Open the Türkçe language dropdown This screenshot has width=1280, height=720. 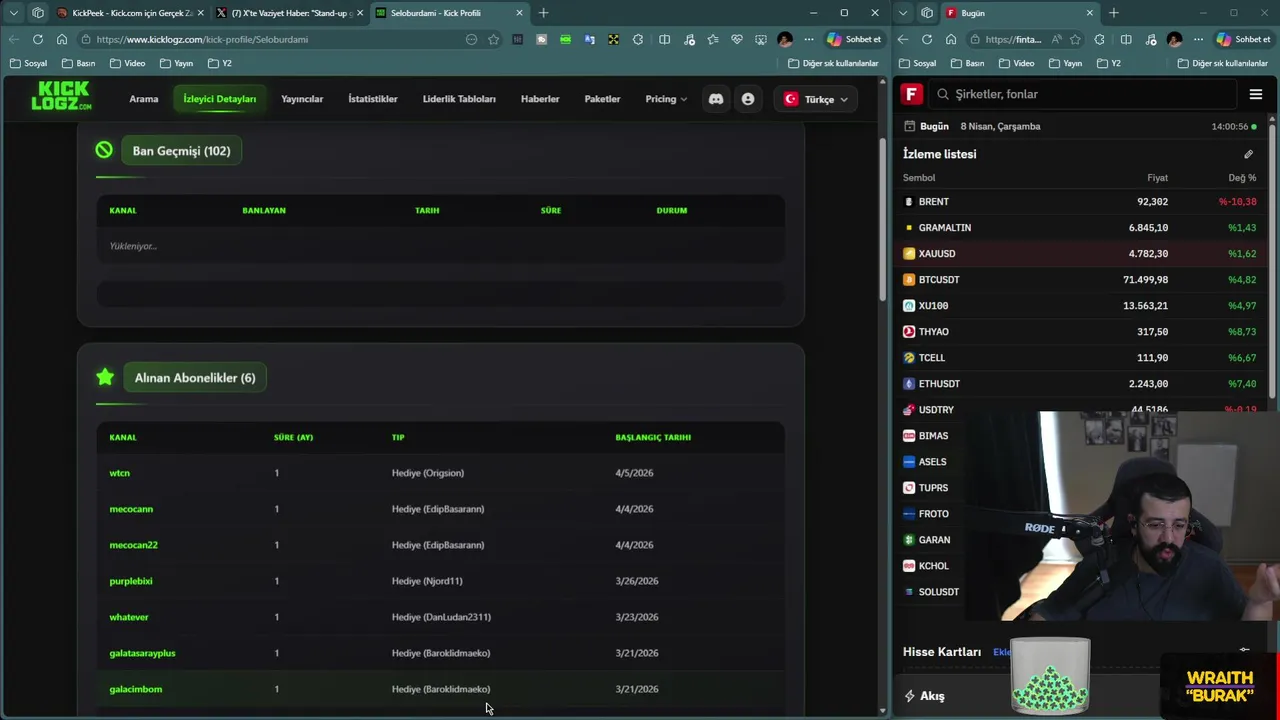tap(816, 99)
